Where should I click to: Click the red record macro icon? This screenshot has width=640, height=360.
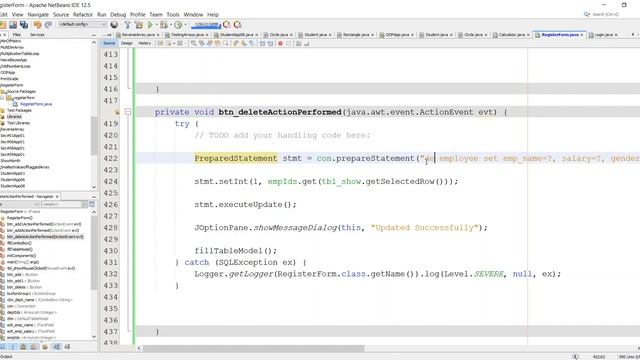coord(280,43)
